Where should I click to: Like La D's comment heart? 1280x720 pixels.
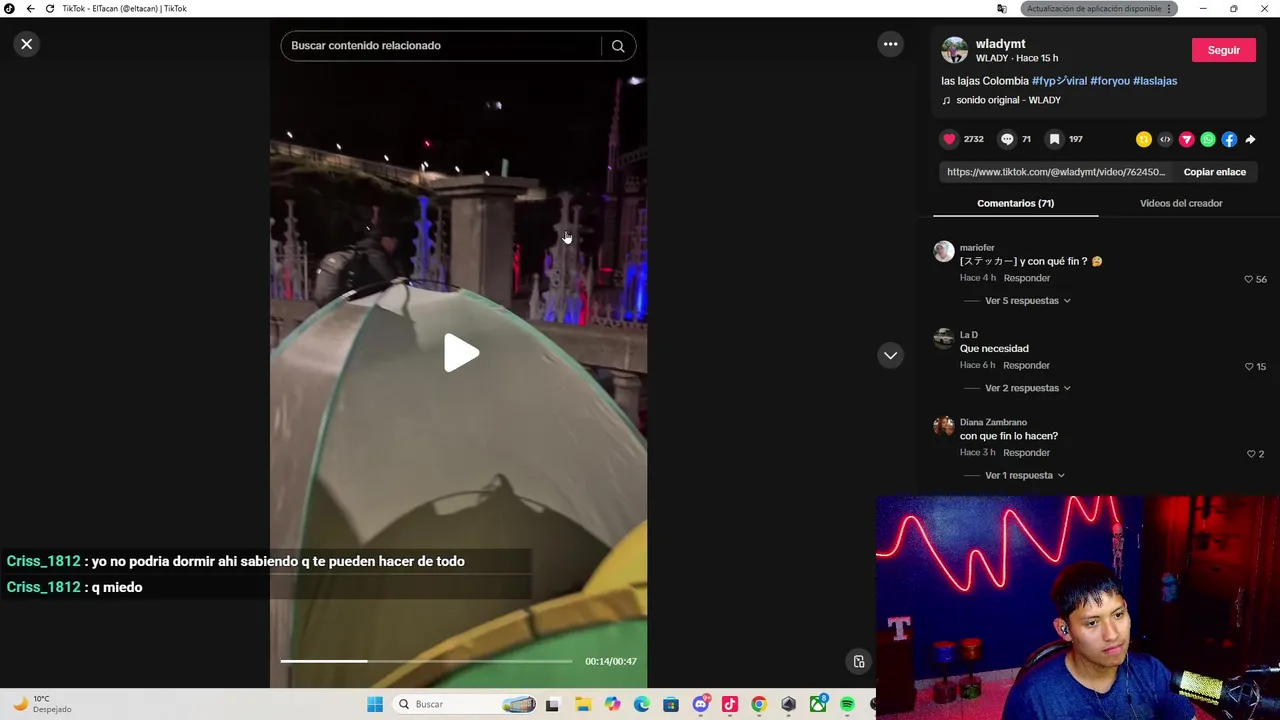pyautogui.click(x=1248, y=366)
